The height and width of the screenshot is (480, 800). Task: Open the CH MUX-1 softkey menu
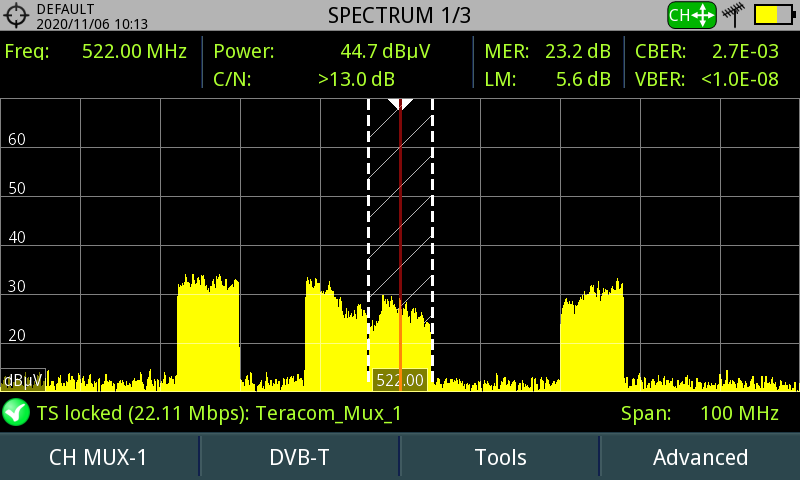(98, 457)
